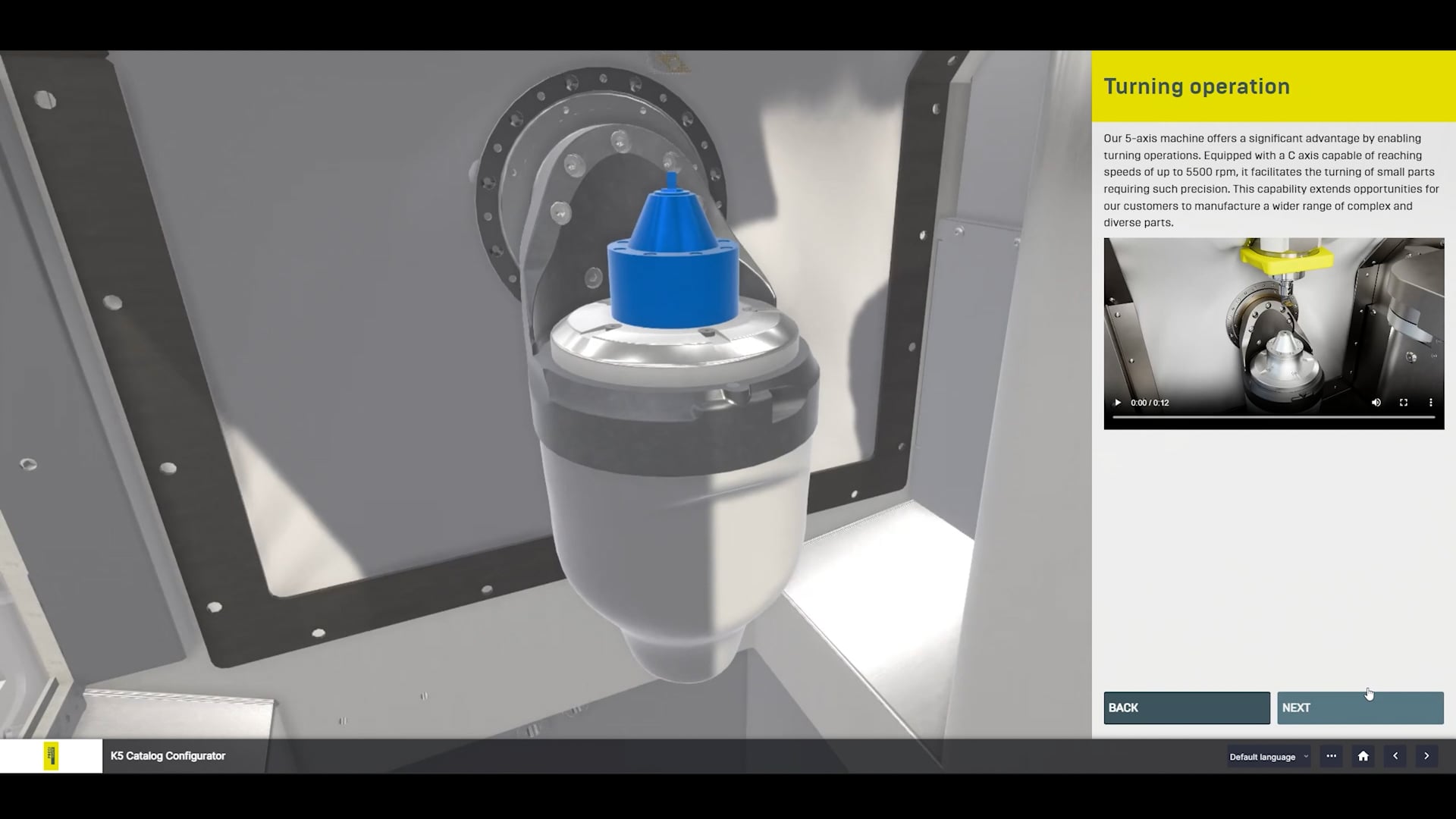Click the play icon on the Turning operation video
This screenshot has height=819, width=1456.
(x=1117, y=403)
